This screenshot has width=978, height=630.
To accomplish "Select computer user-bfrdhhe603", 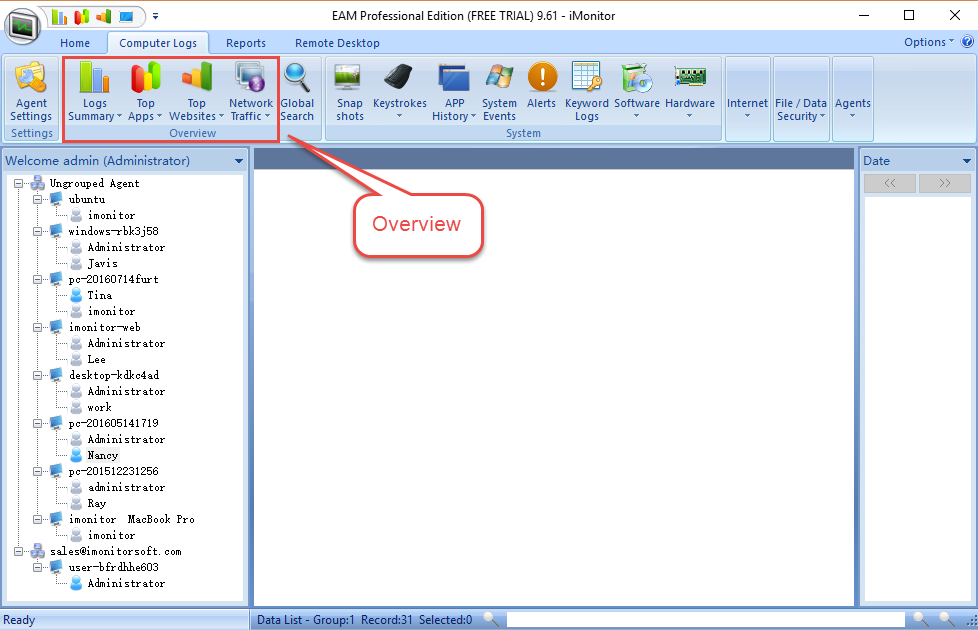I will [x=114, y=568].
